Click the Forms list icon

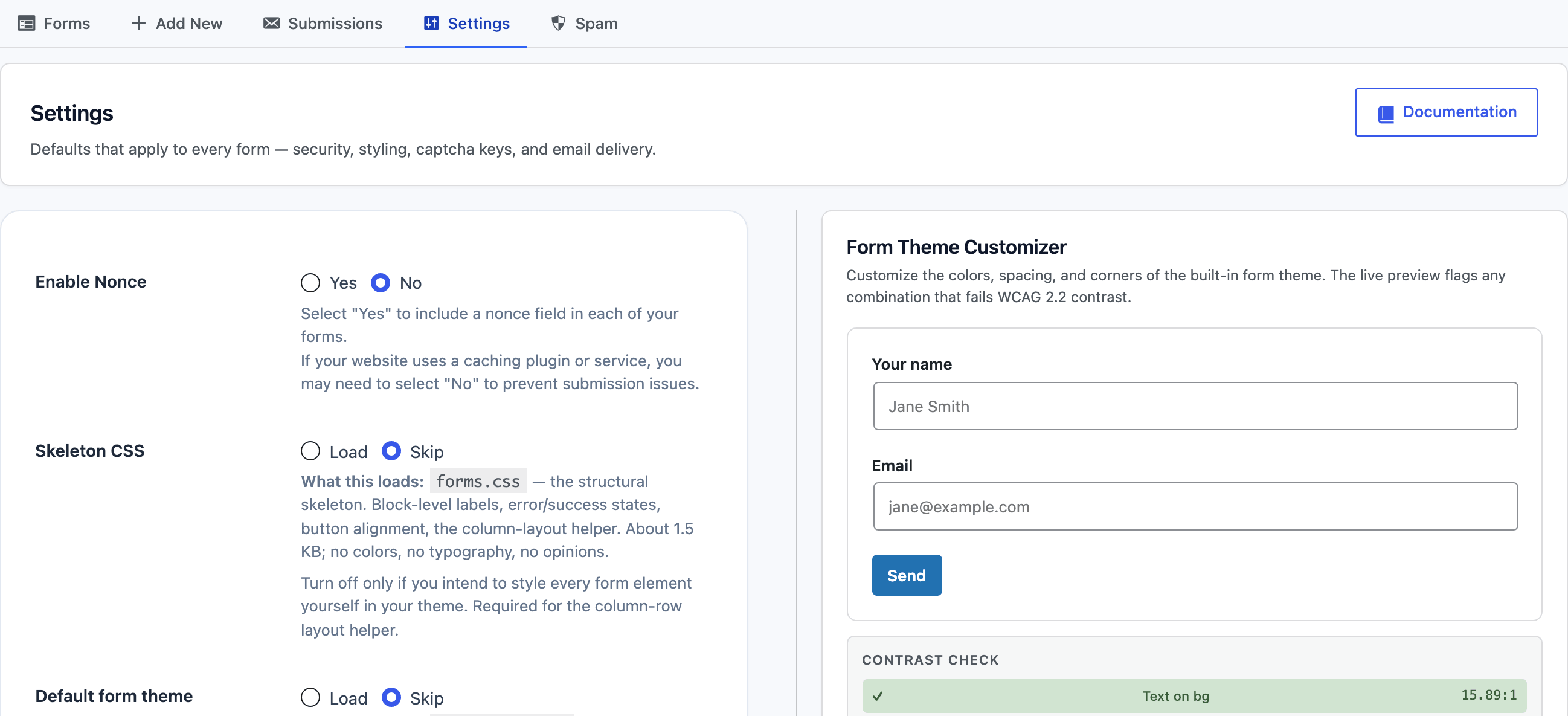pyautogui.click(x=26, y=24)
